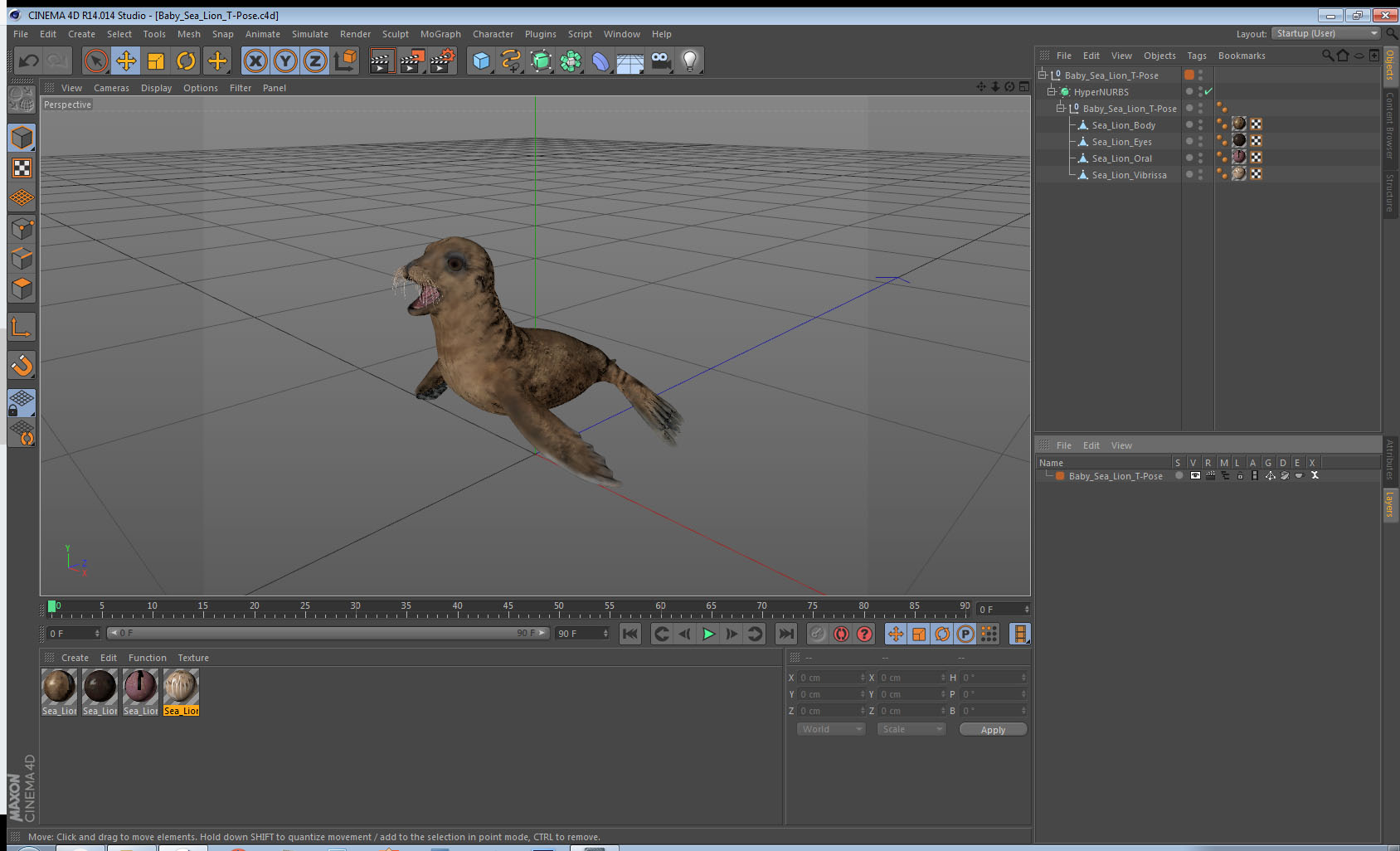The height and width of the screenshot is (851, 1400).
Task: Open the Sculpt menu
Action: (396, 34)
